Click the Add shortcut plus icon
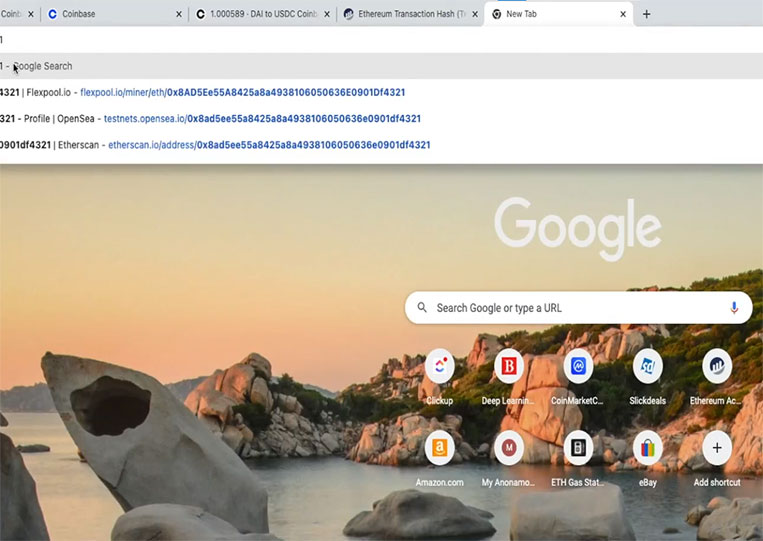This screenshot has height=541, width=763. pos(717,448)
